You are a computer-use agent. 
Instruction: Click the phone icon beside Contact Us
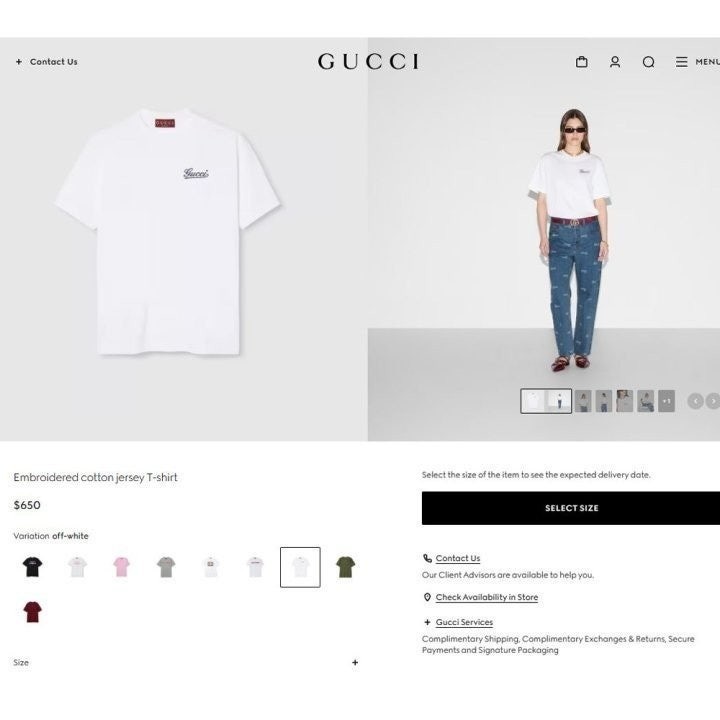point(427,558)
